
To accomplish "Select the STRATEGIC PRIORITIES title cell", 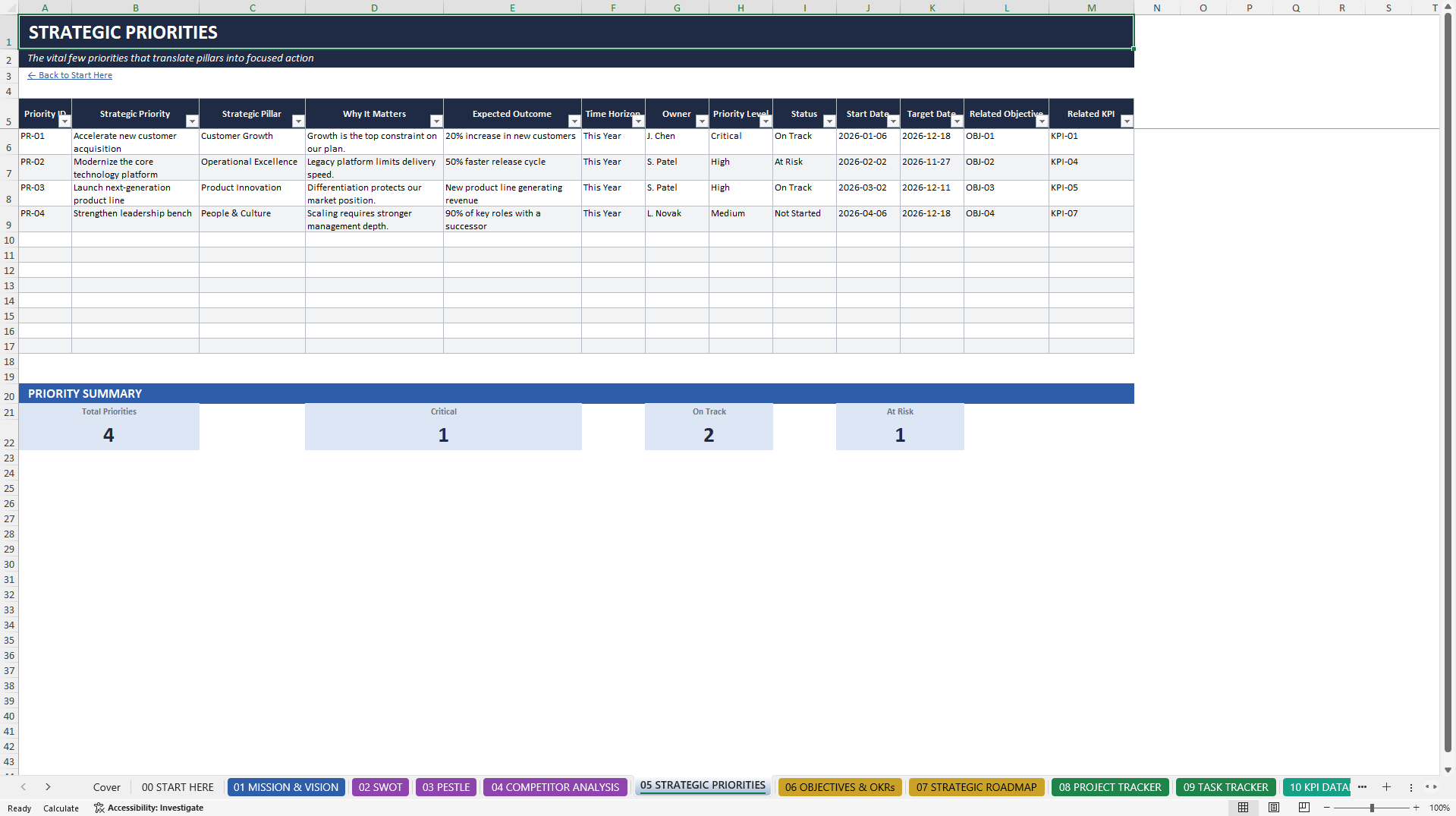I will (x=576, y=32).
